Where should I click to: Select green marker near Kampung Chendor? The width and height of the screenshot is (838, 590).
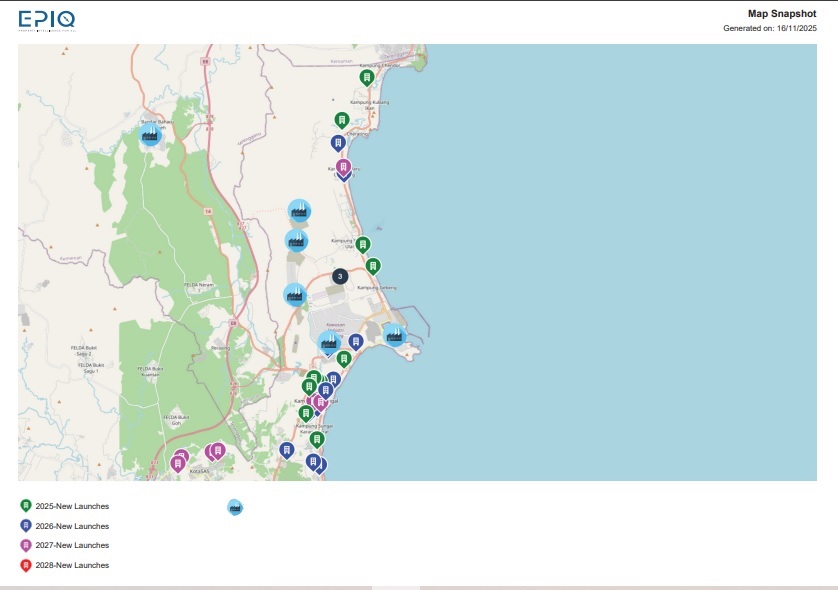[x=367, y=77]
